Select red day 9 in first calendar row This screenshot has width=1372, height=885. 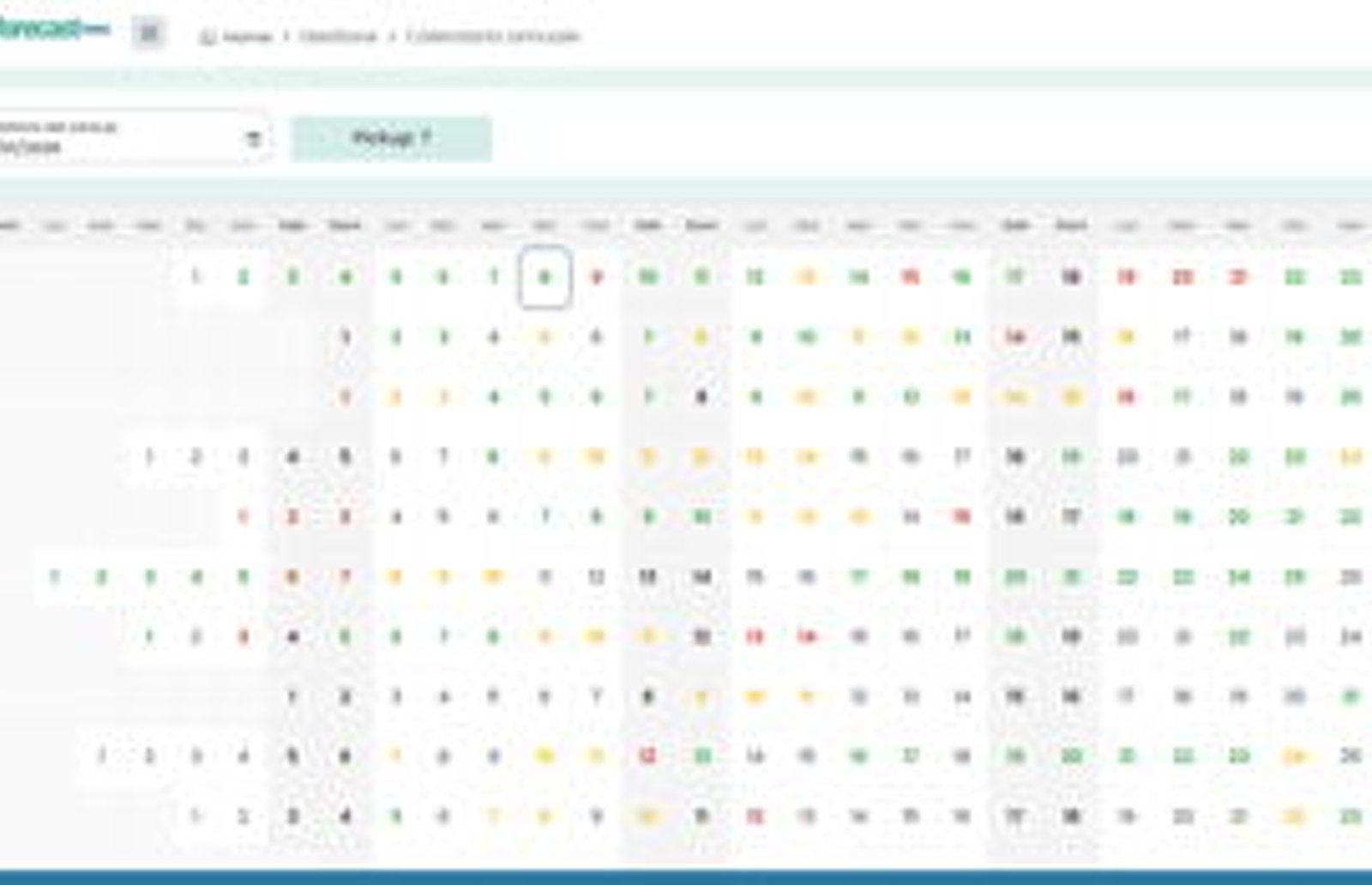tap(597, 277)
